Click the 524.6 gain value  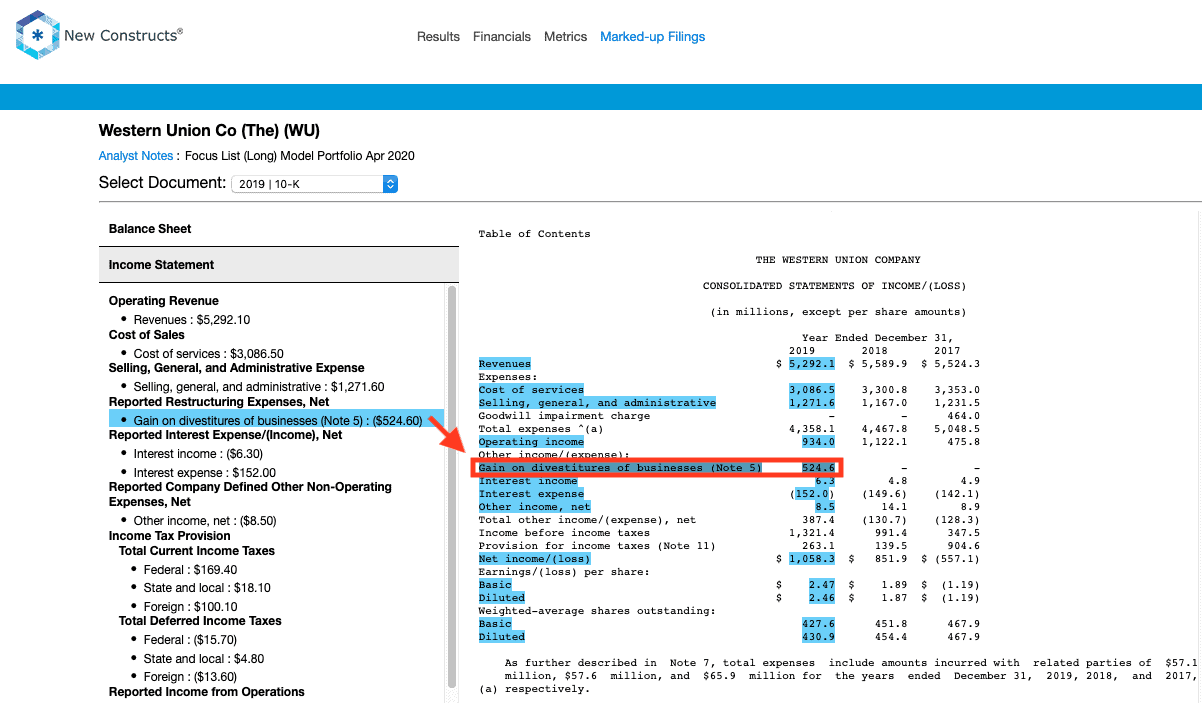coord(818,468)
